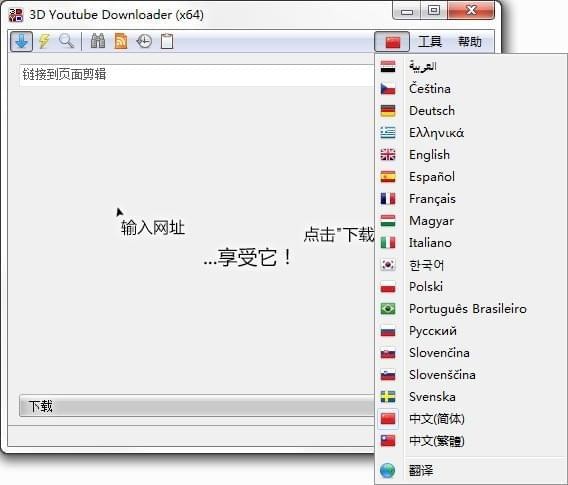The width and height of the screenshot is (568, 485).
Task: Select 한국어 language option
Action: [471, 265]
